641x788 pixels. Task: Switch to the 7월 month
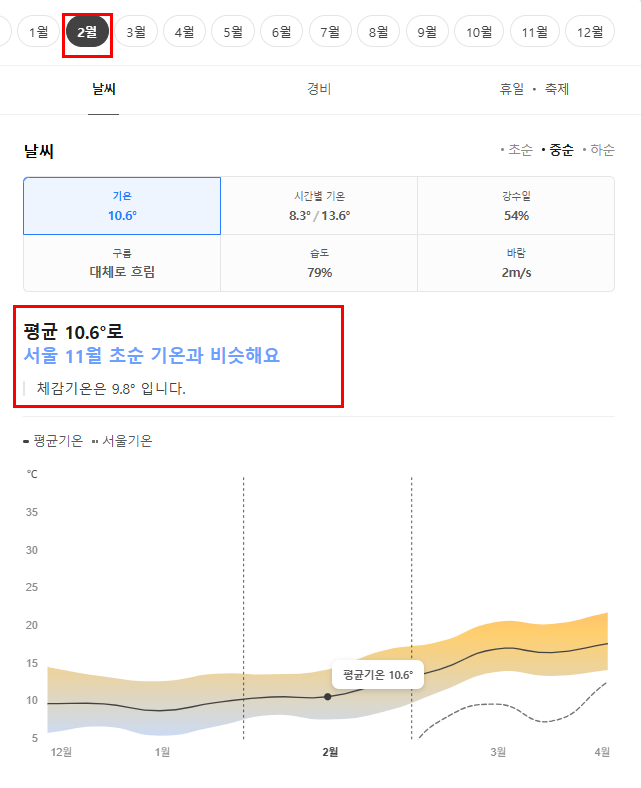coord(330,32)
